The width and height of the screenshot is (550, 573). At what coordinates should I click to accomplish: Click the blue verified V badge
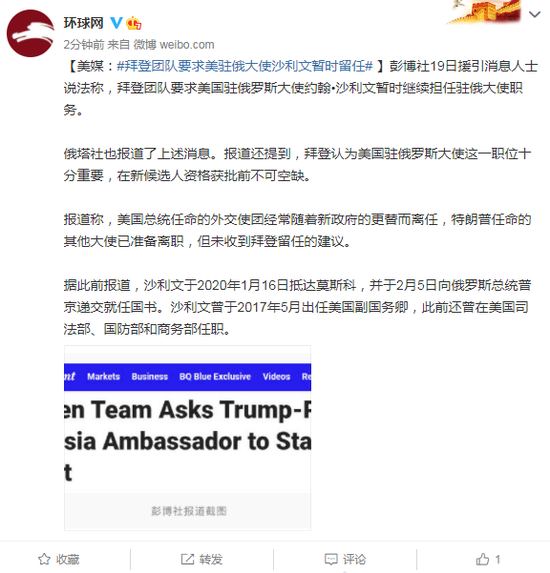[x=116, y=23]
